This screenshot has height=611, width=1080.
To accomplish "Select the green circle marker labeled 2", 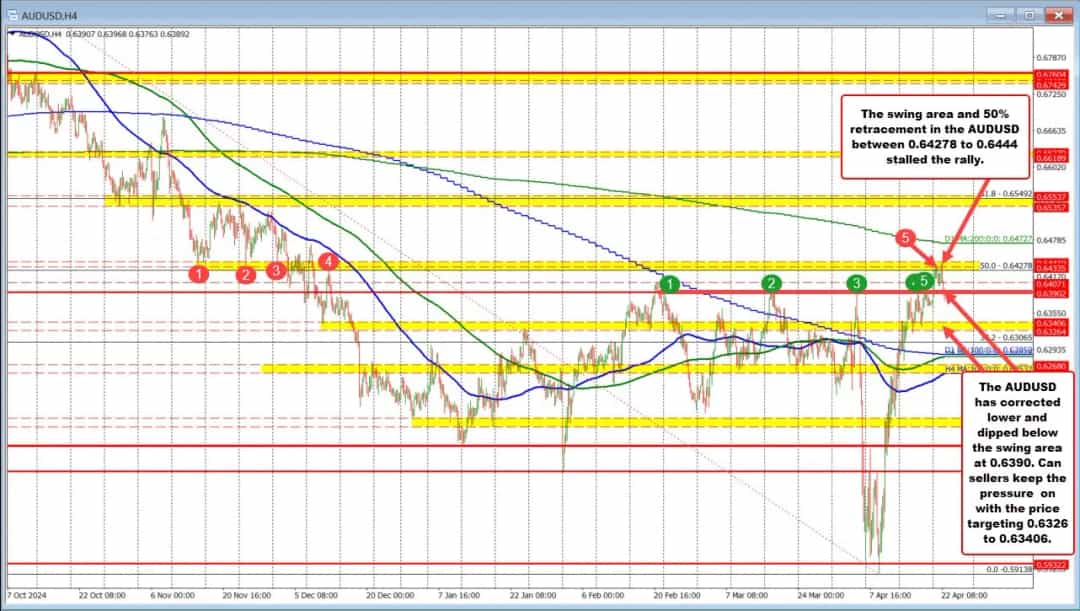I will [x=771, y=284].
